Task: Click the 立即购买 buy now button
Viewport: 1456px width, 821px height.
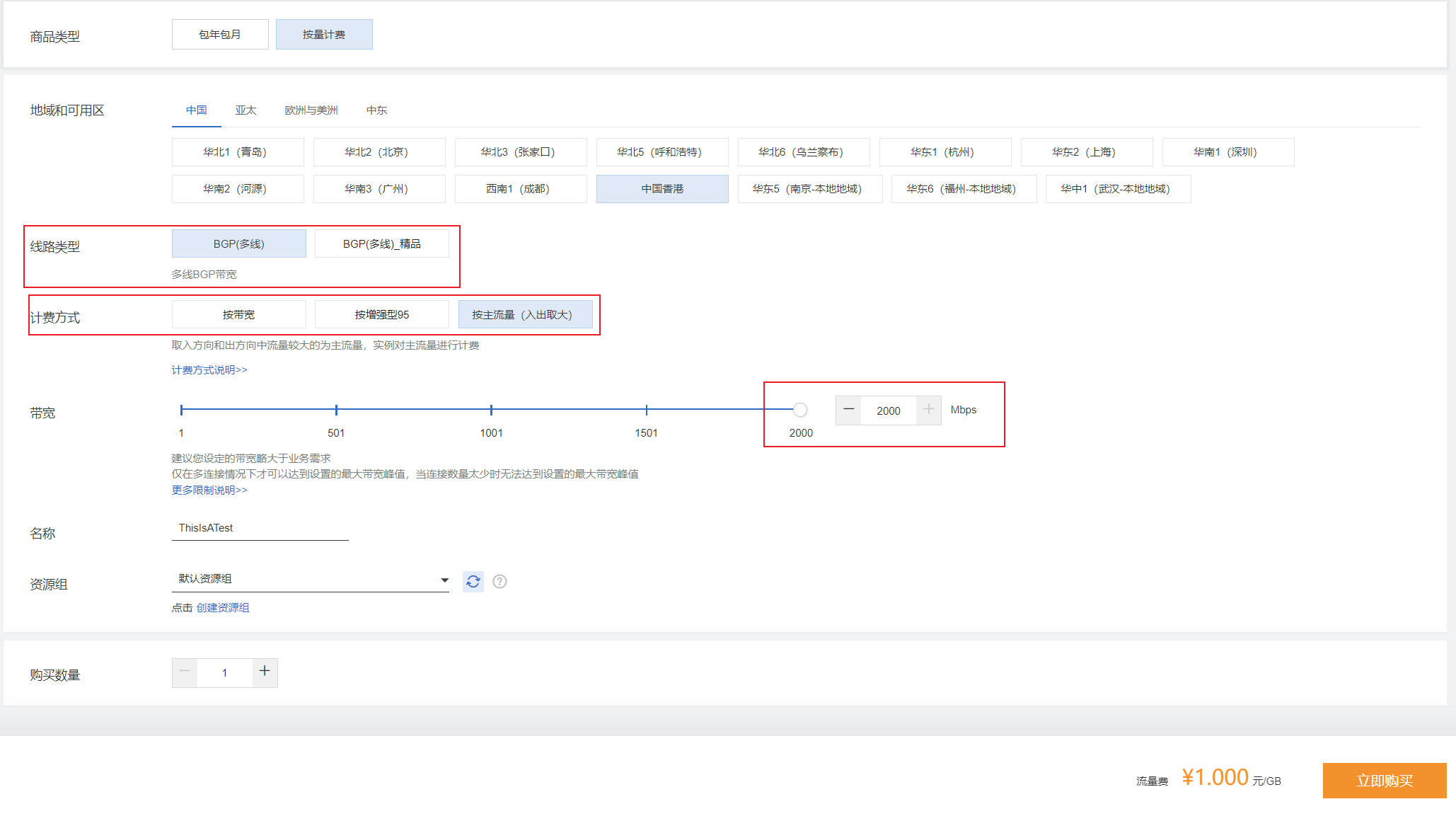Action: tap(1385, 781)
